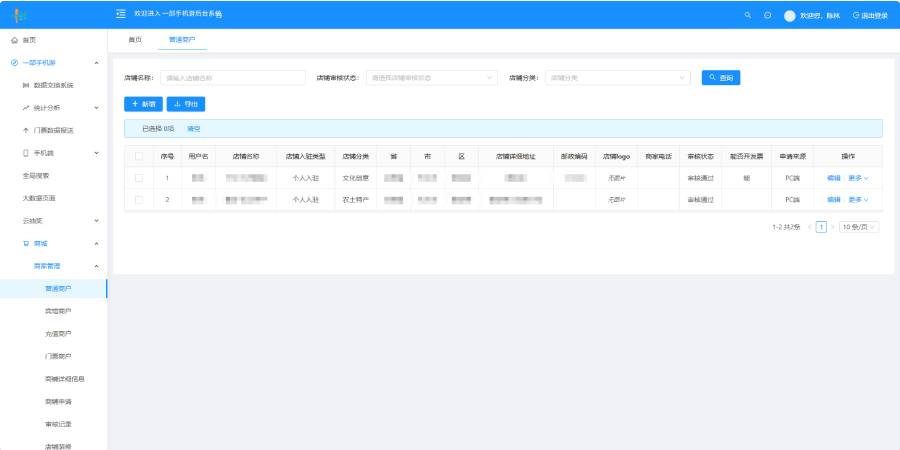Check the checkbox for row 2

click(139, 200)
